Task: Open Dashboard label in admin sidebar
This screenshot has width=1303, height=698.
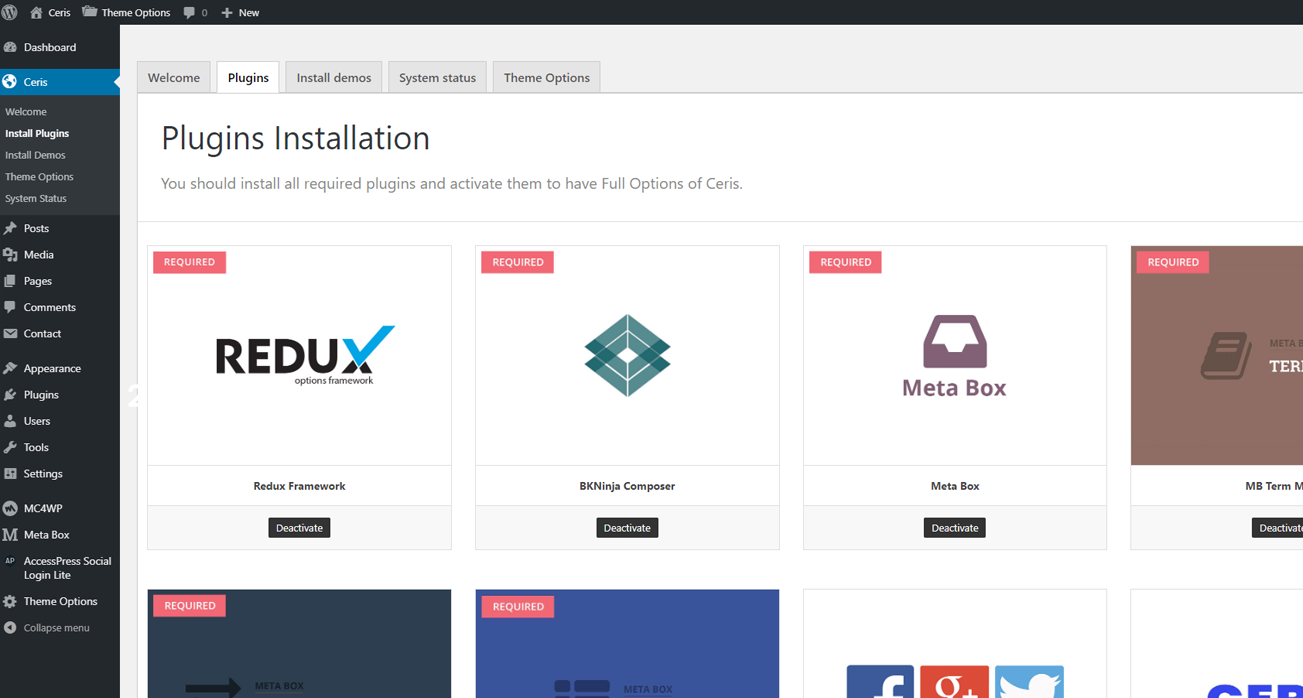Action: coord(50,47)
